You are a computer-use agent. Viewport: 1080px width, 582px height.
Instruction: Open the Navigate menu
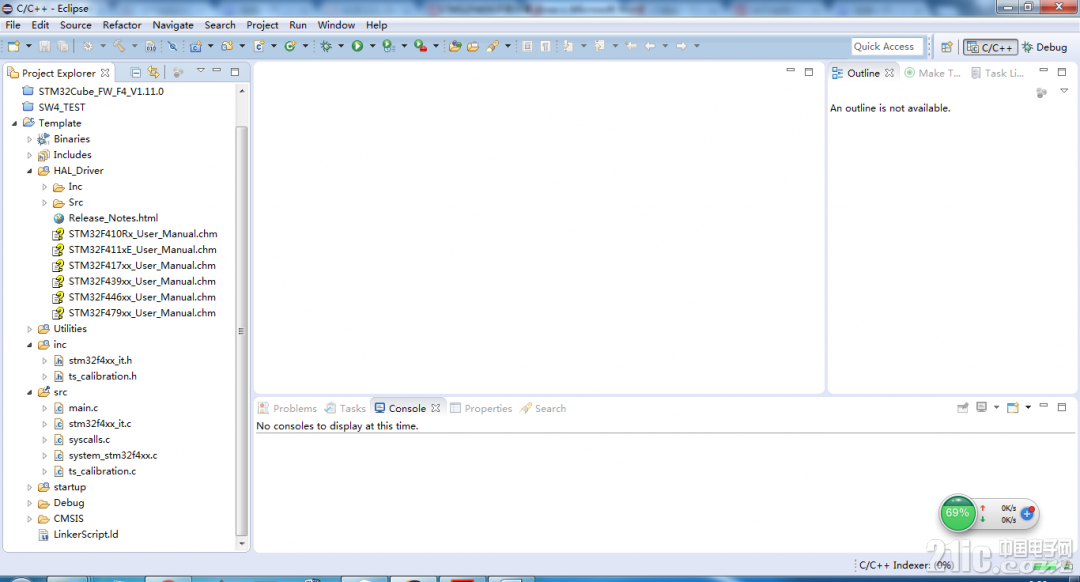tap(173, 25)
